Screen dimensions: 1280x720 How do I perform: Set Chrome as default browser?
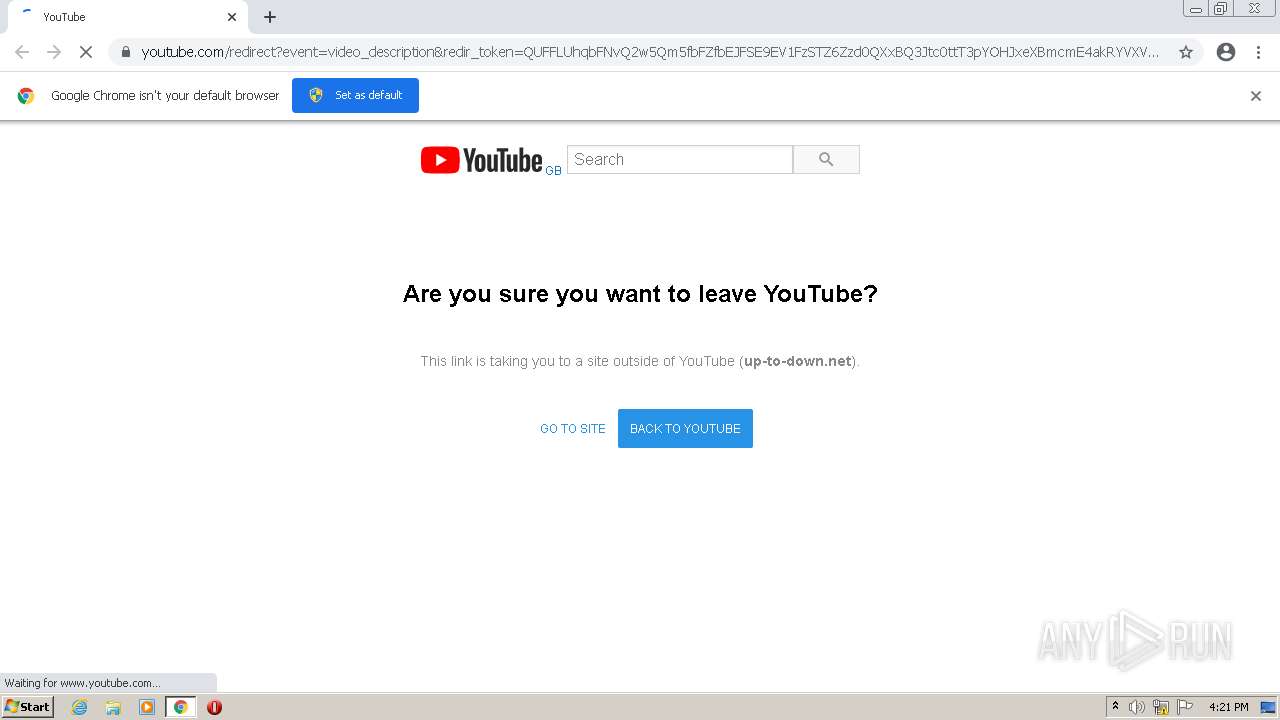[x=355, y=95]
